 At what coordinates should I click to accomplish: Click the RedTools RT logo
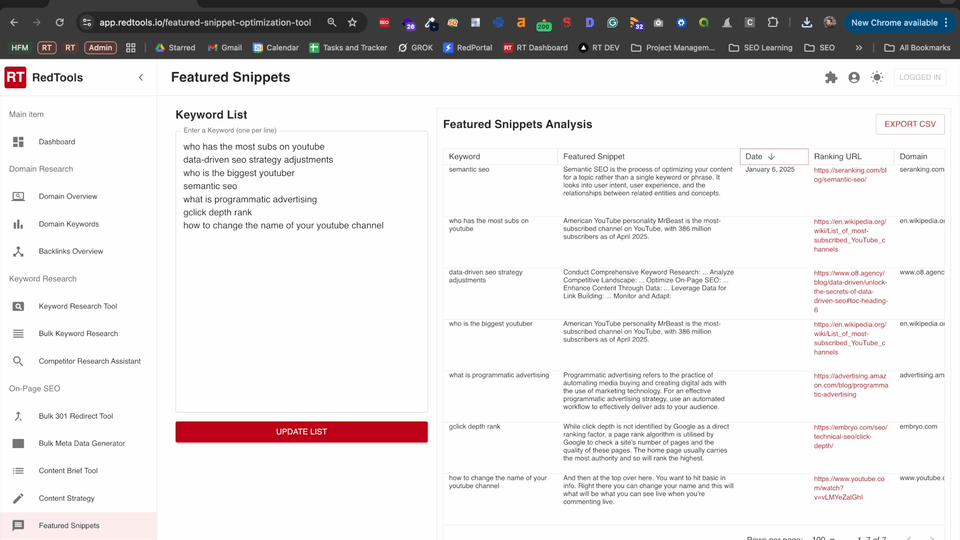(x=15, y=77)
